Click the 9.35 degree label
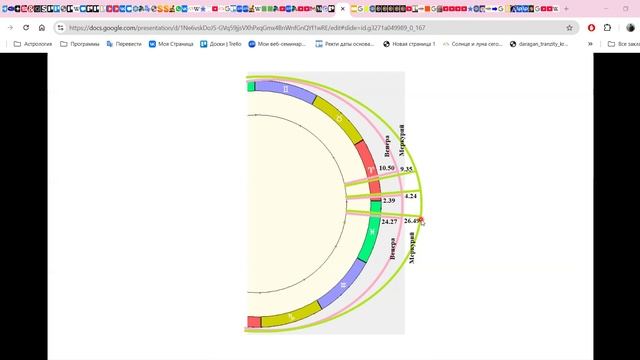 tap(407, 169)
